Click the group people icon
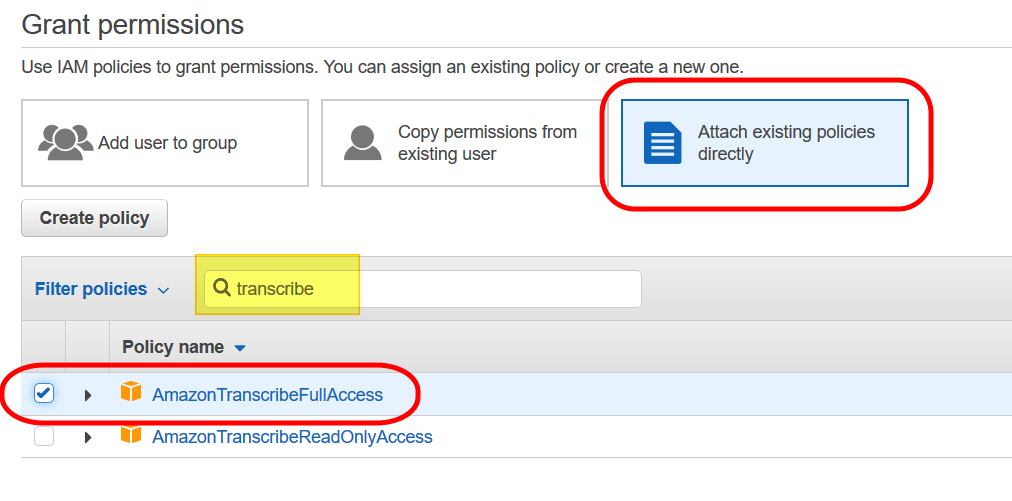Screen dimensions: 1012x501 [x=66, y=142]
